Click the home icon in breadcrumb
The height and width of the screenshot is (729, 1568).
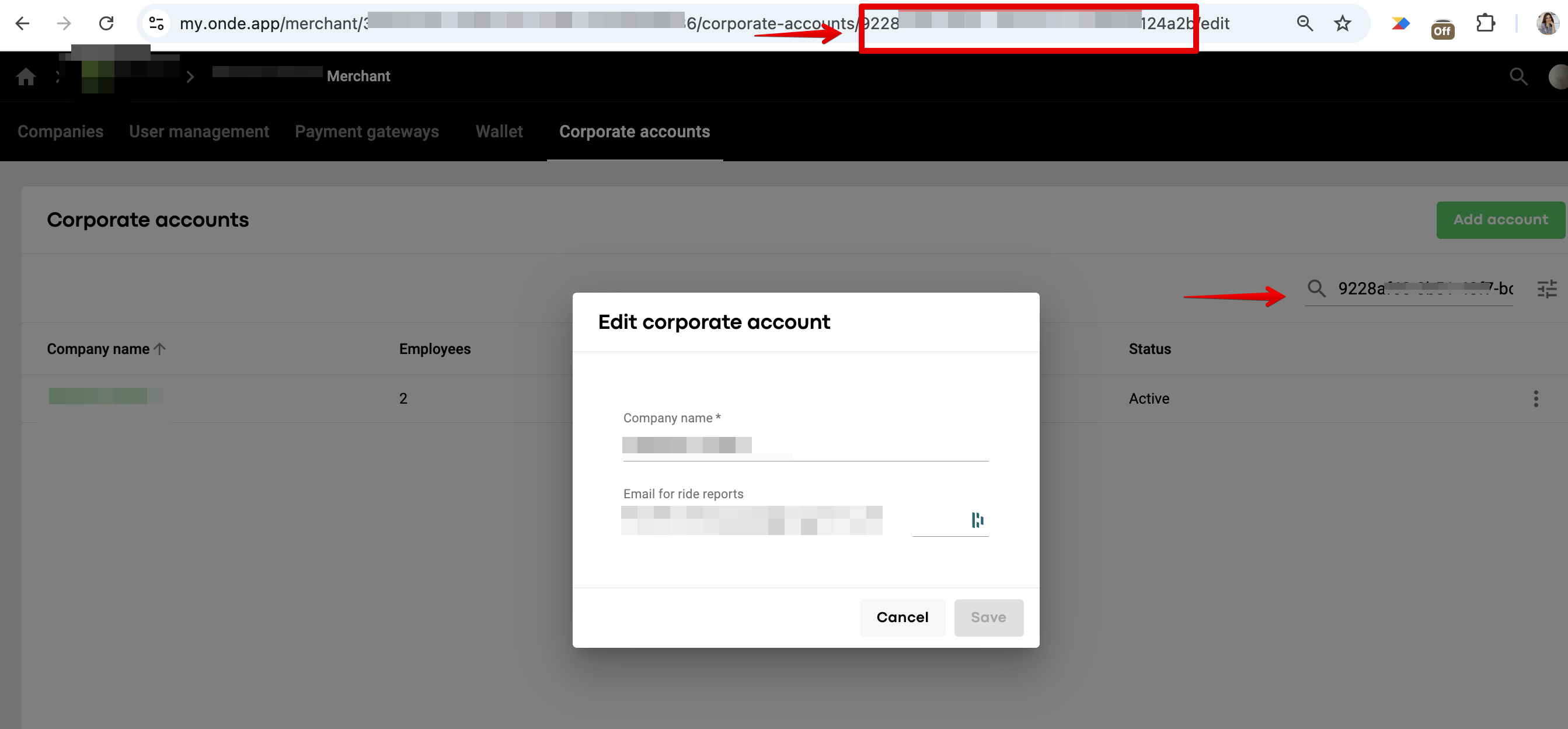pos(26,77)
